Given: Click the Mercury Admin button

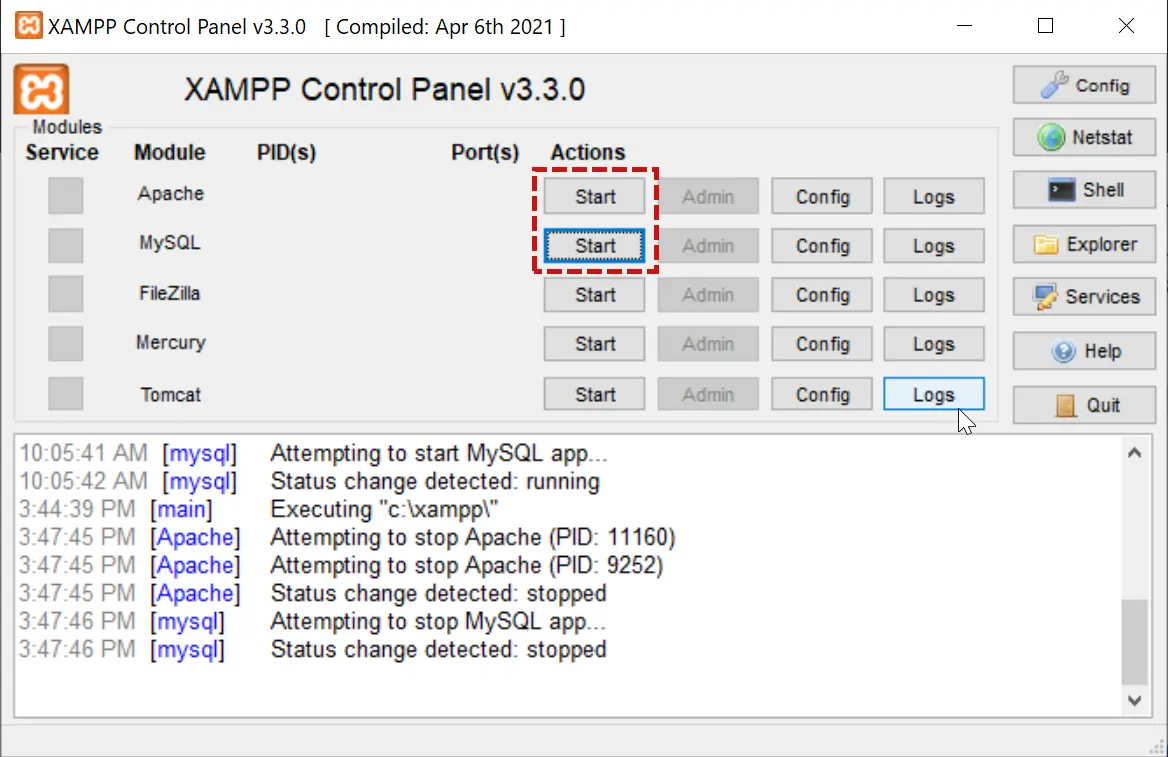Looking at the screenshot, I should [708, 344].
